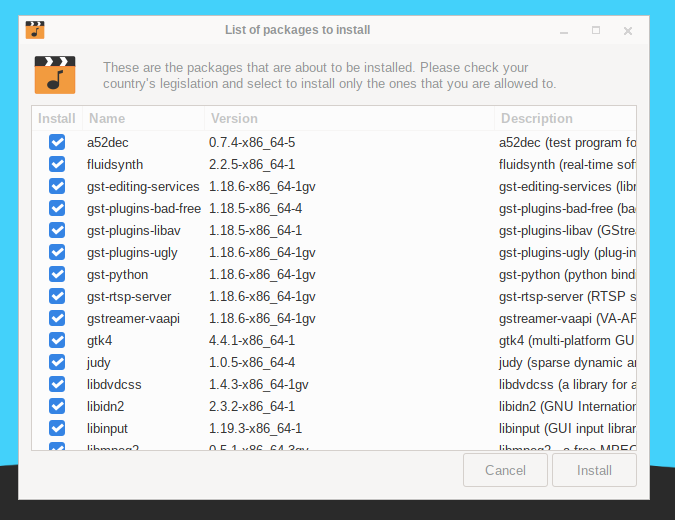
Task: Uncheck the libidn2 package checkbox
Action: 57,406
